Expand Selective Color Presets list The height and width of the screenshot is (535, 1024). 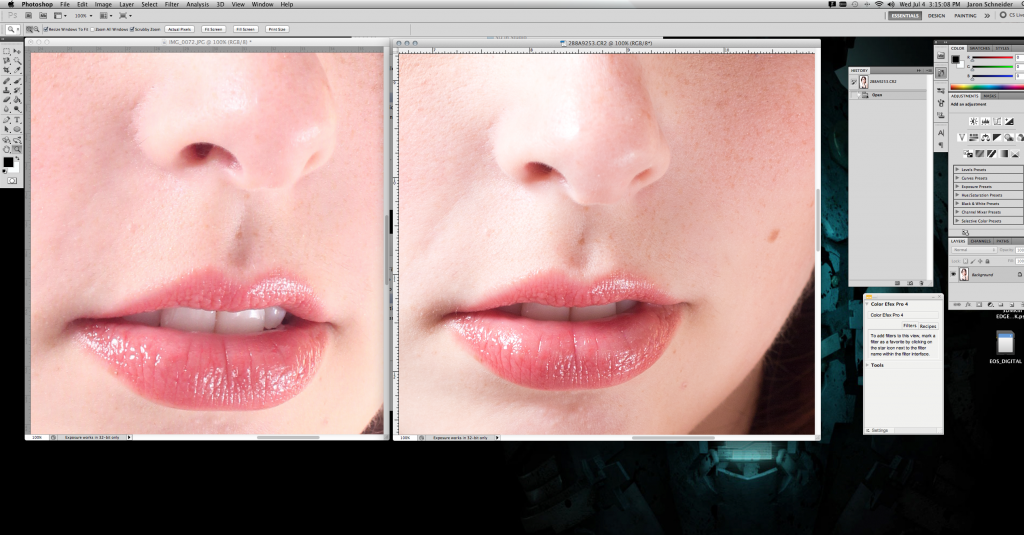(957, 221)
